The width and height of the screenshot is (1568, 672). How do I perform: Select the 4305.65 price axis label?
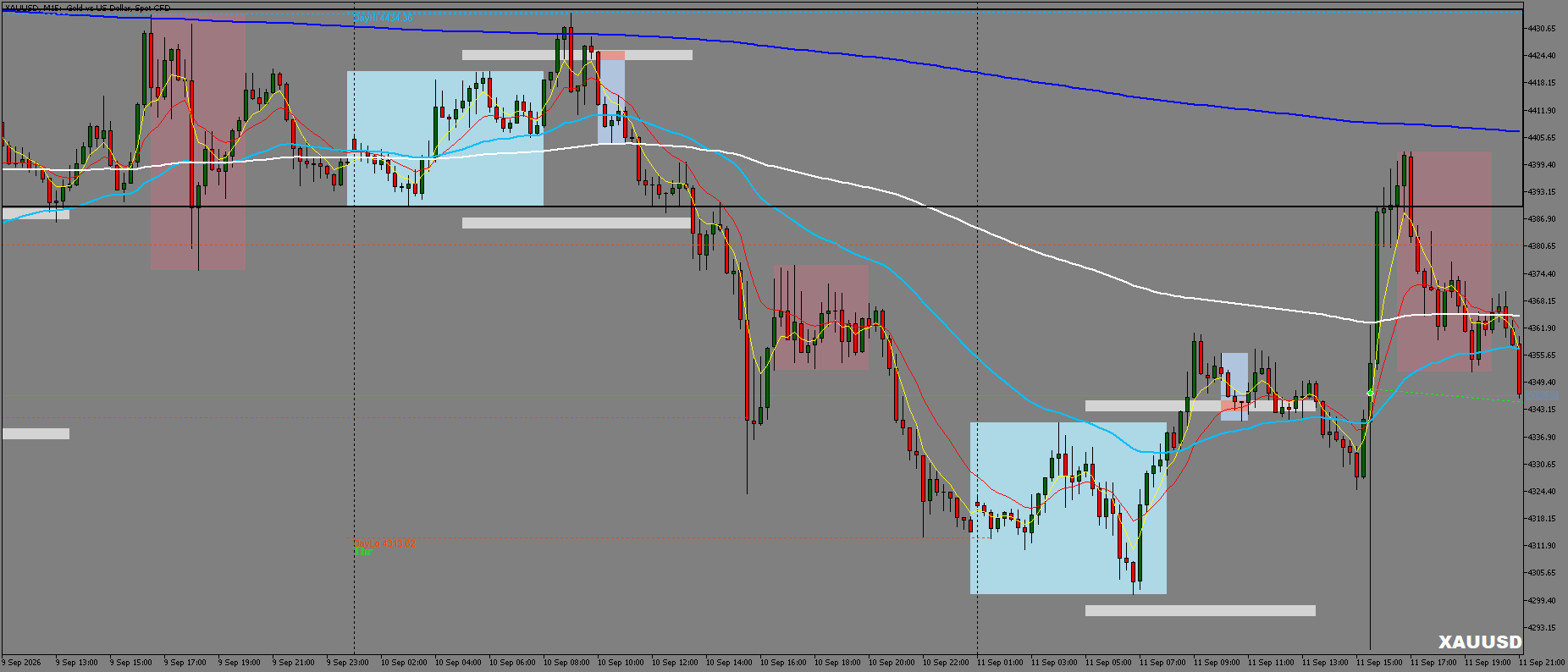pos(1541,573)
